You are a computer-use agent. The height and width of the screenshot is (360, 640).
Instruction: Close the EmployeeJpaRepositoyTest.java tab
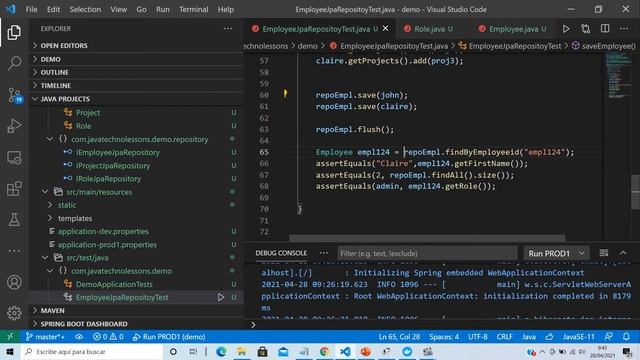click(x=386, y=29)
